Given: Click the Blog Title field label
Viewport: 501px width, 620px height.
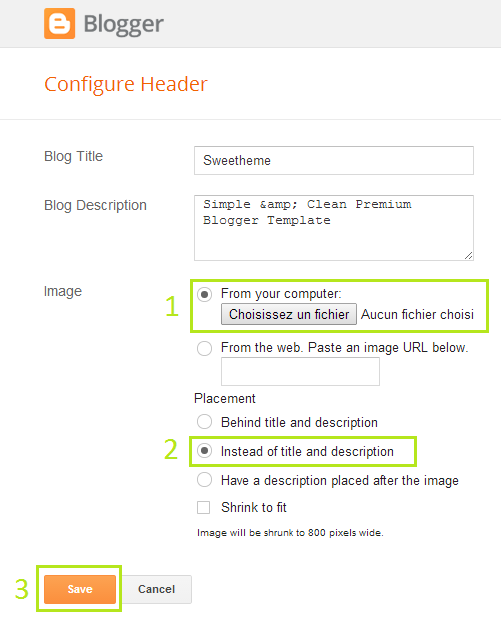Looking at the screenshot, I should pos(74,157).
